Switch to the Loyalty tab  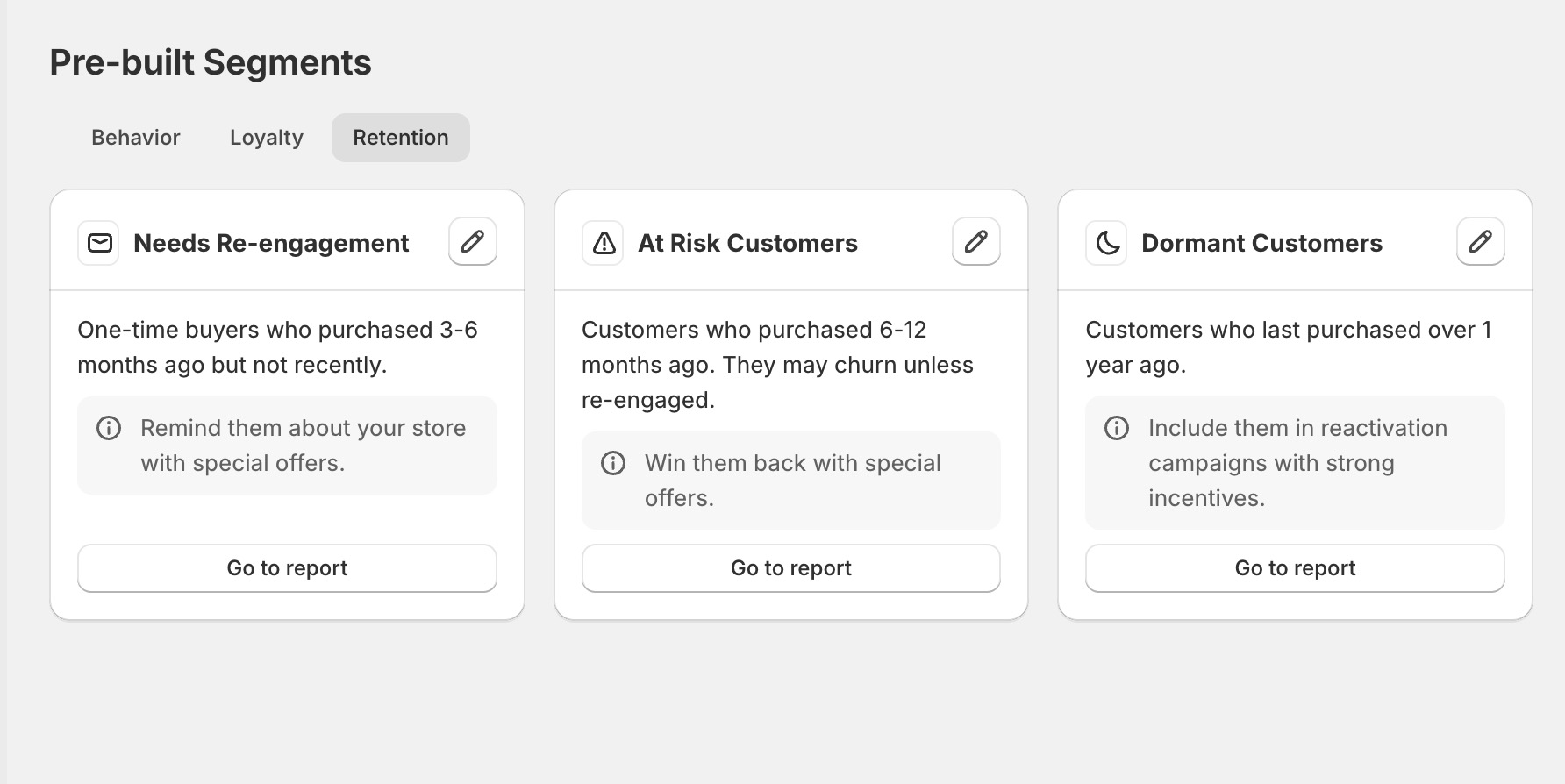(x=266, y=138)
